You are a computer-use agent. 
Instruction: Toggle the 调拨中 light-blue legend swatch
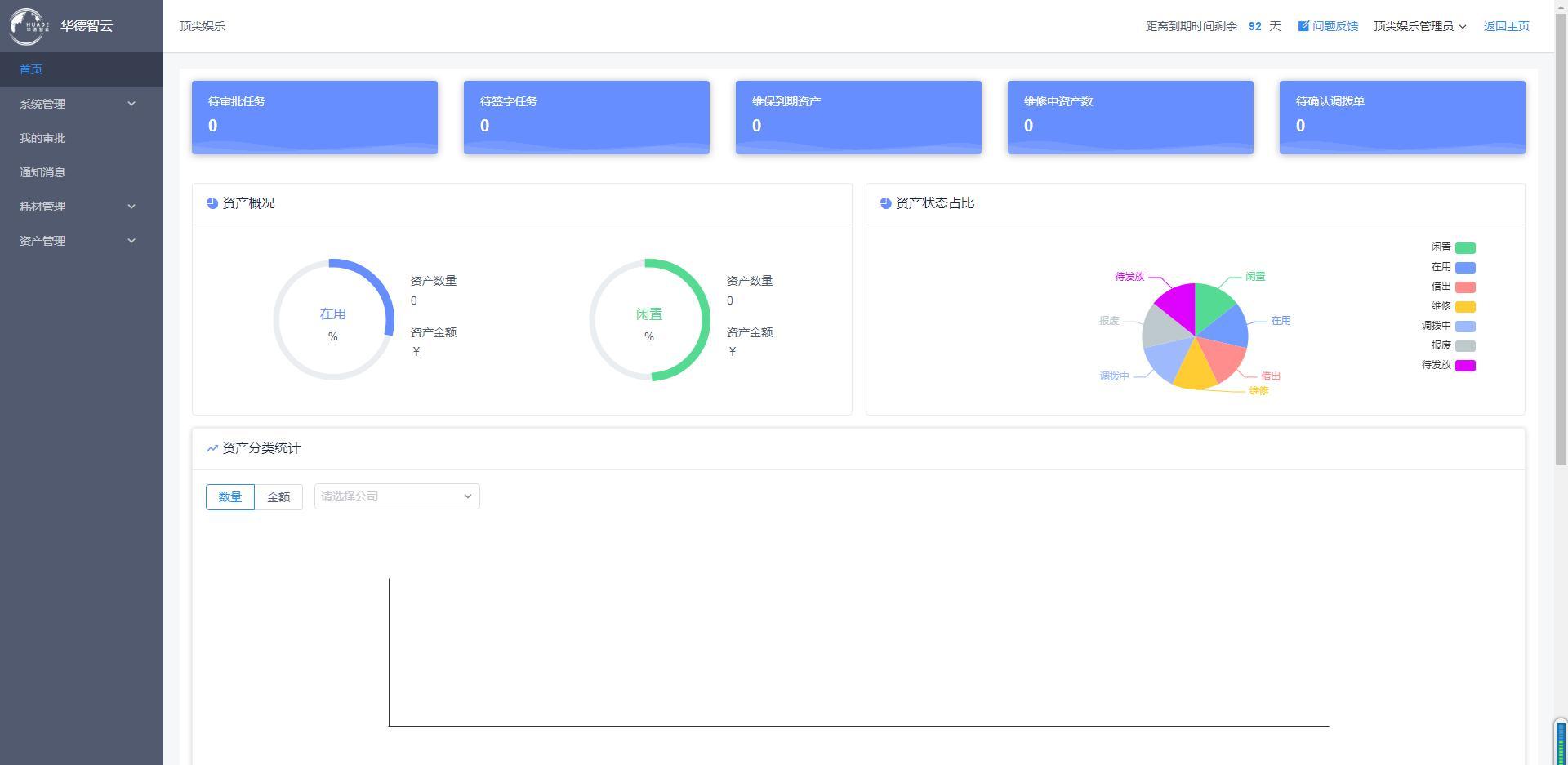click(x=1465, y=326)
